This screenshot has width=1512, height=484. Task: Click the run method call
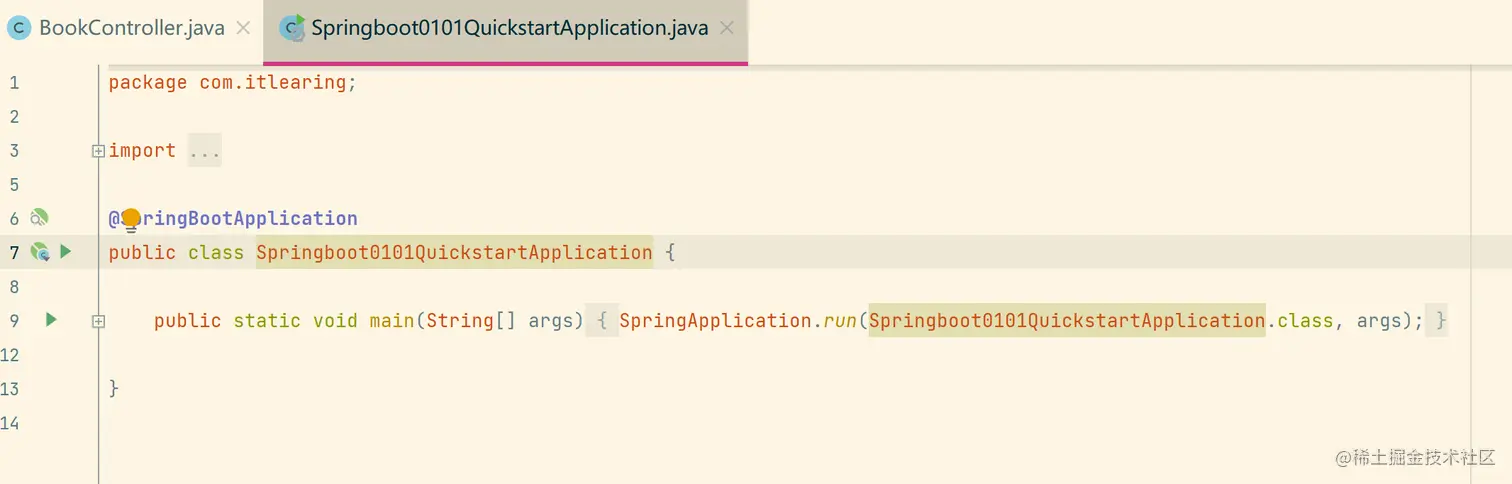point(840,321)
